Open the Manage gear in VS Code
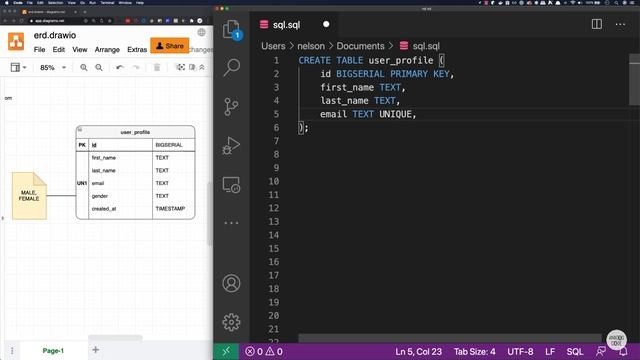The width and height of the screenshot is (640, 360). tap(231, 322)
